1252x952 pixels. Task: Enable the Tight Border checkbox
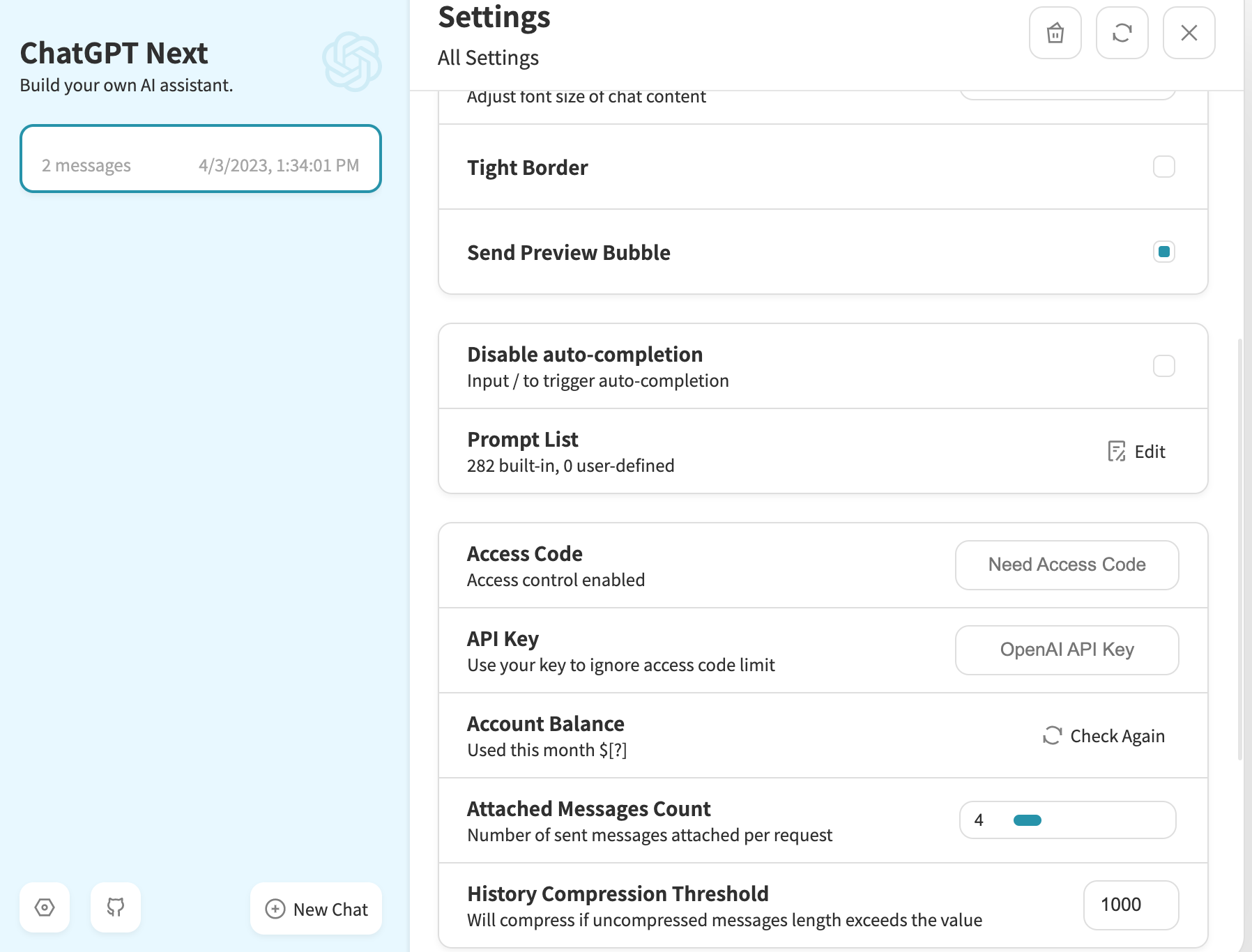click(1163, 167)
